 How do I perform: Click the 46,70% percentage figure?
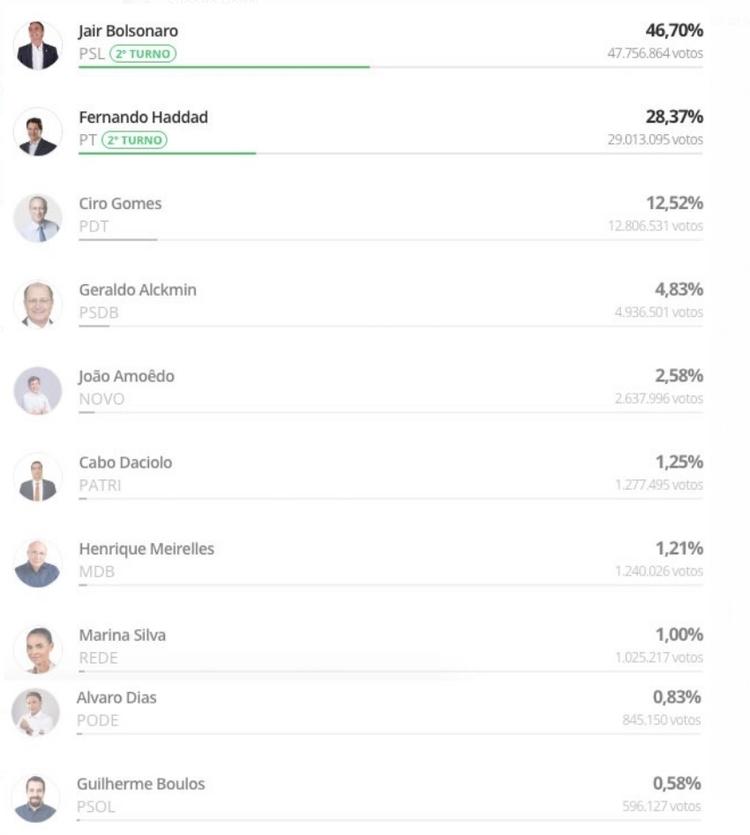coord(674,31)
